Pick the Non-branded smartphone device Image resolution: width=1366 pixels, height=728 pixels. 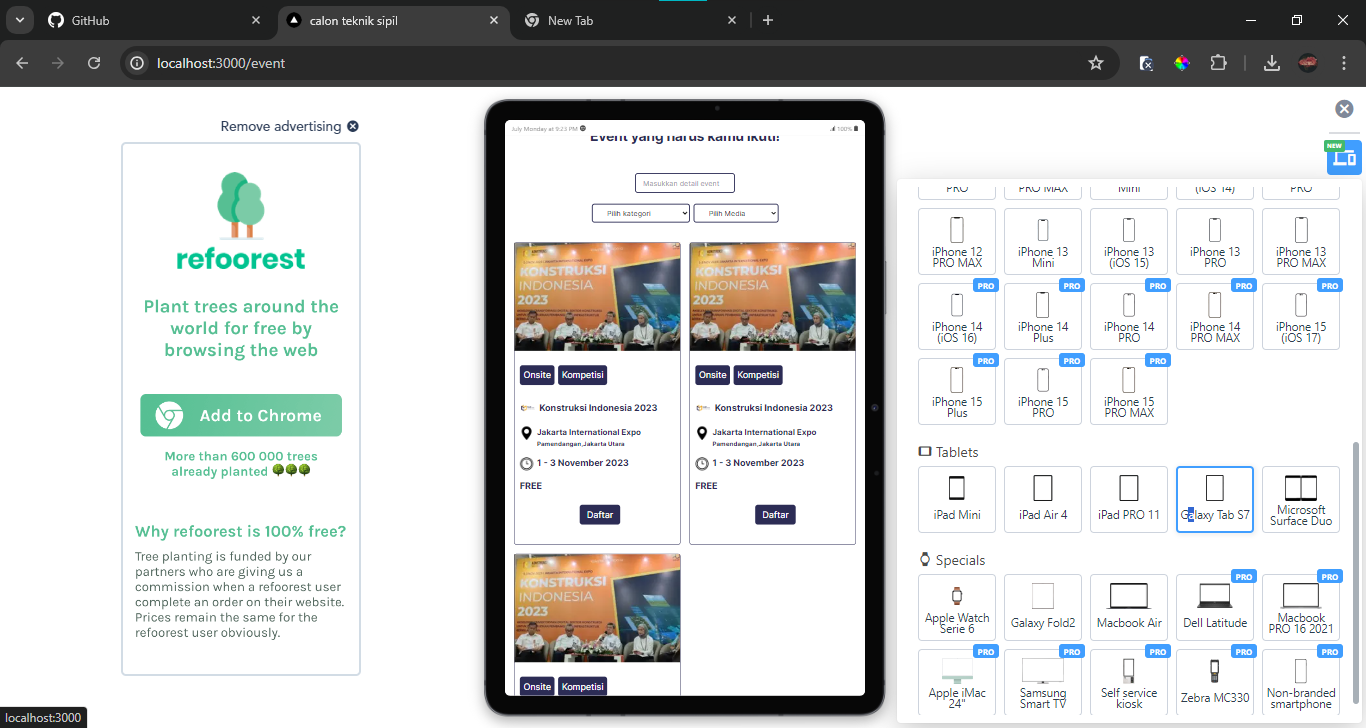click(x=1301, y=682)
